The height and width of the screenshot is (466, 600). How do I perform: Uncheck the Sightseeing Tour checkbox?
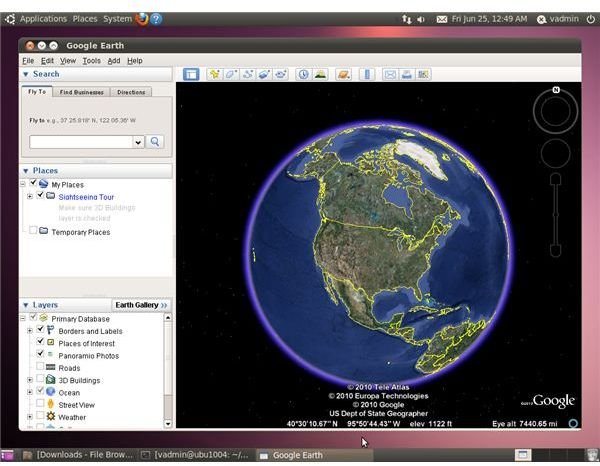40,195
